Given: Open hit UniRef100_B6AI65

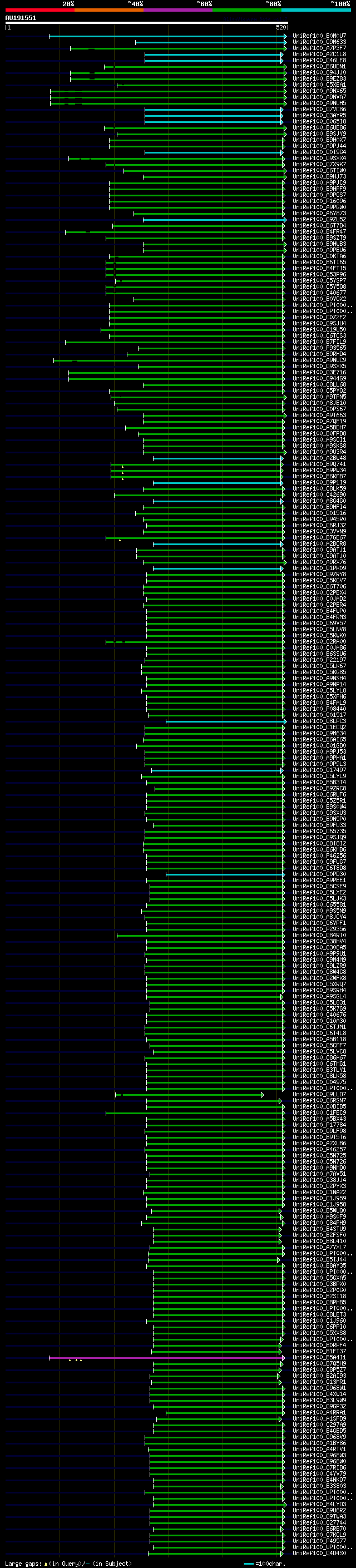Looking at the screenshot, I should [x=319, y=740].
